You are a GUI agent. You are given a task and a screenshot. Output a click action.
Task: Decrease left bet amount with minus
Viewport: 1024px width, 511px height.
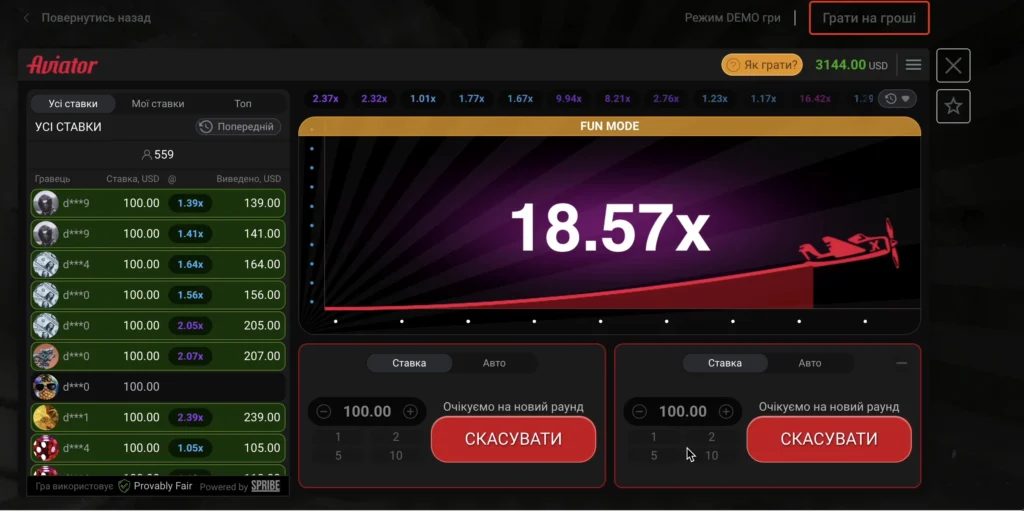(x=324, y=411)
